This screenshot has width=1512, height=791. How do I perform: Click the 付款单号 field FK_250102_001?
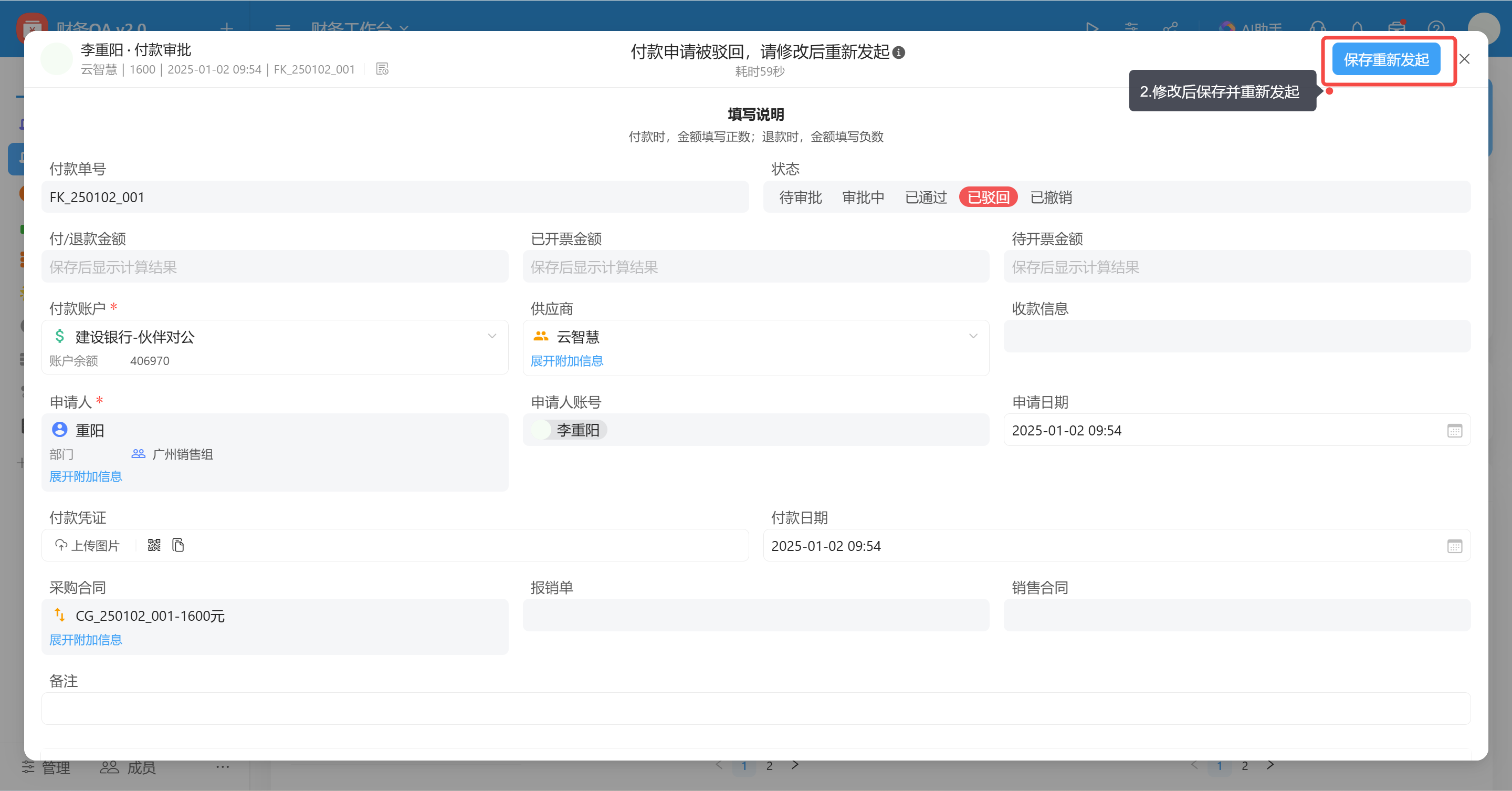395,197
